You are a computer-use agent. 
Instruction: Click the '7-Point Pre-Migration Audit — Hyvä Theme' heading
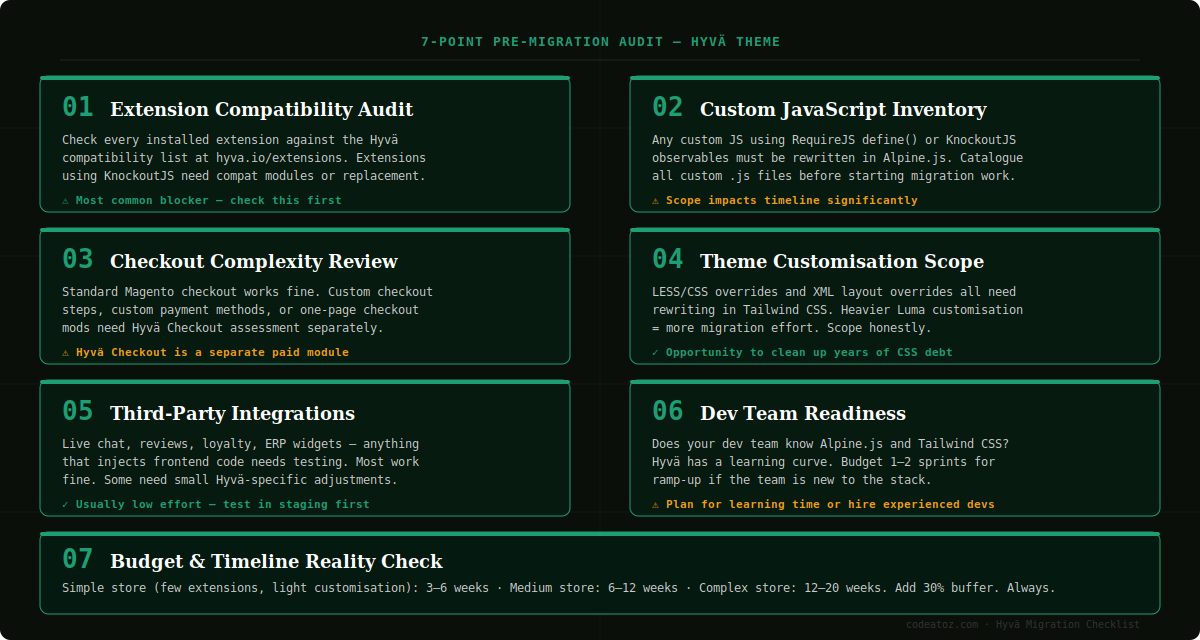[x=600, y=42]
